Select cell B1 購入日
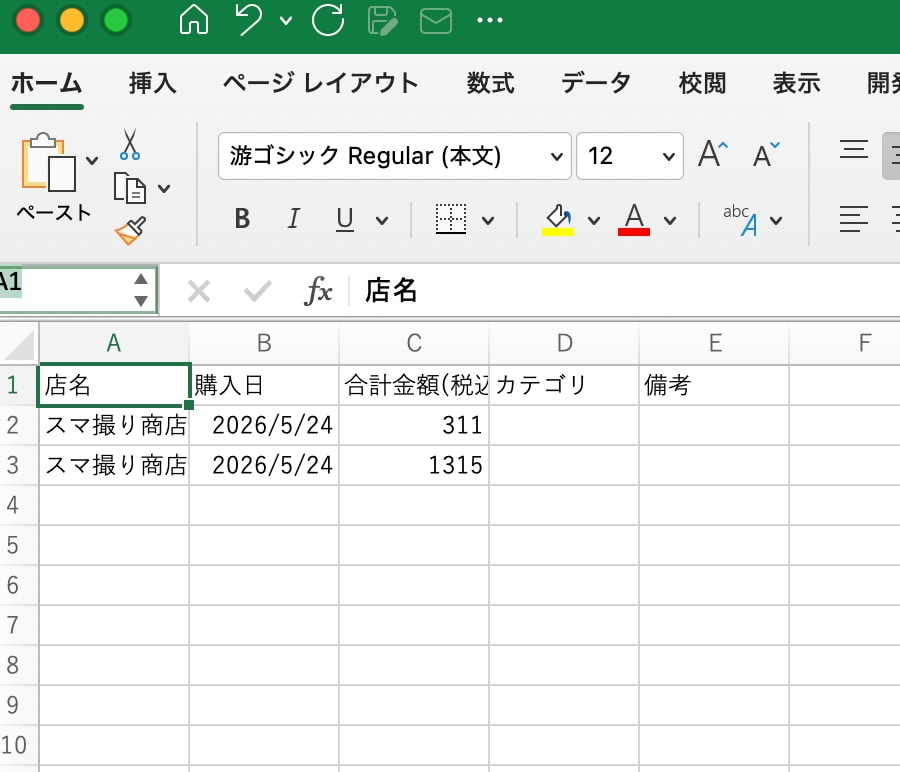 tap(264, 385)
